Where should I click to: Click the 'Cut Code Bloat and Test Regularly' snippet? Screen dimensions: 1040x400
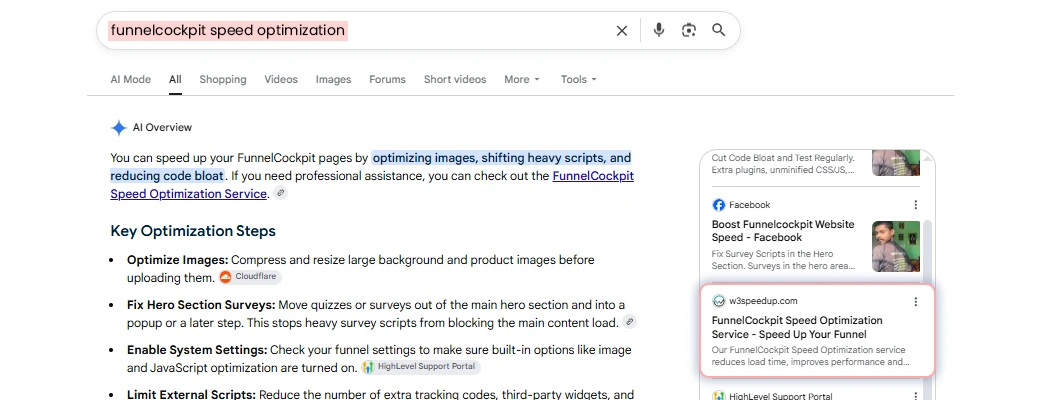click(x=783, y=164)
